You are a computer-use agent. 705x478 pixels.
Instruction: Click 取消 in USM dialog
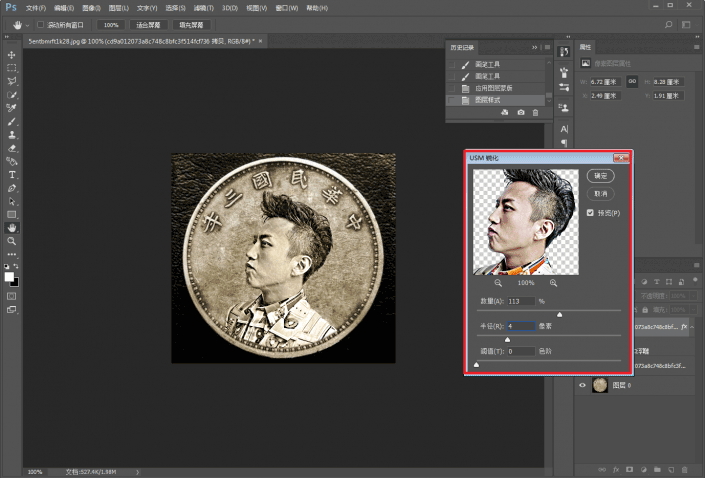click(x=601, y=194)
